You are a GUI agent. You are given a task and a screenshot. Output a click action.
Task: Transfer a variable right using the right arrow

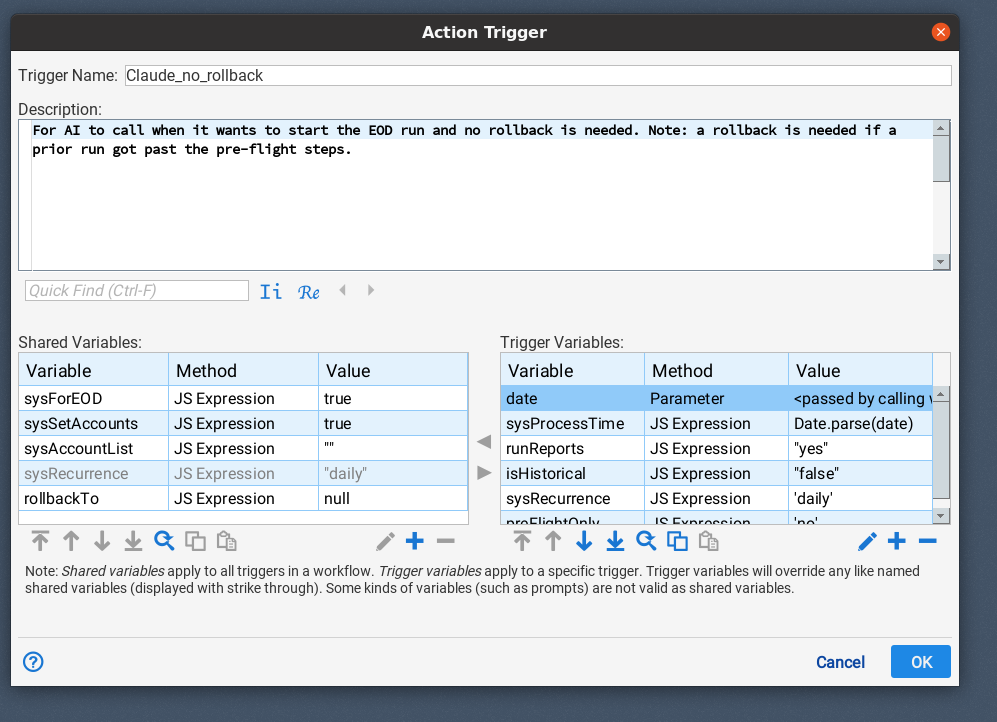(484, 472)
